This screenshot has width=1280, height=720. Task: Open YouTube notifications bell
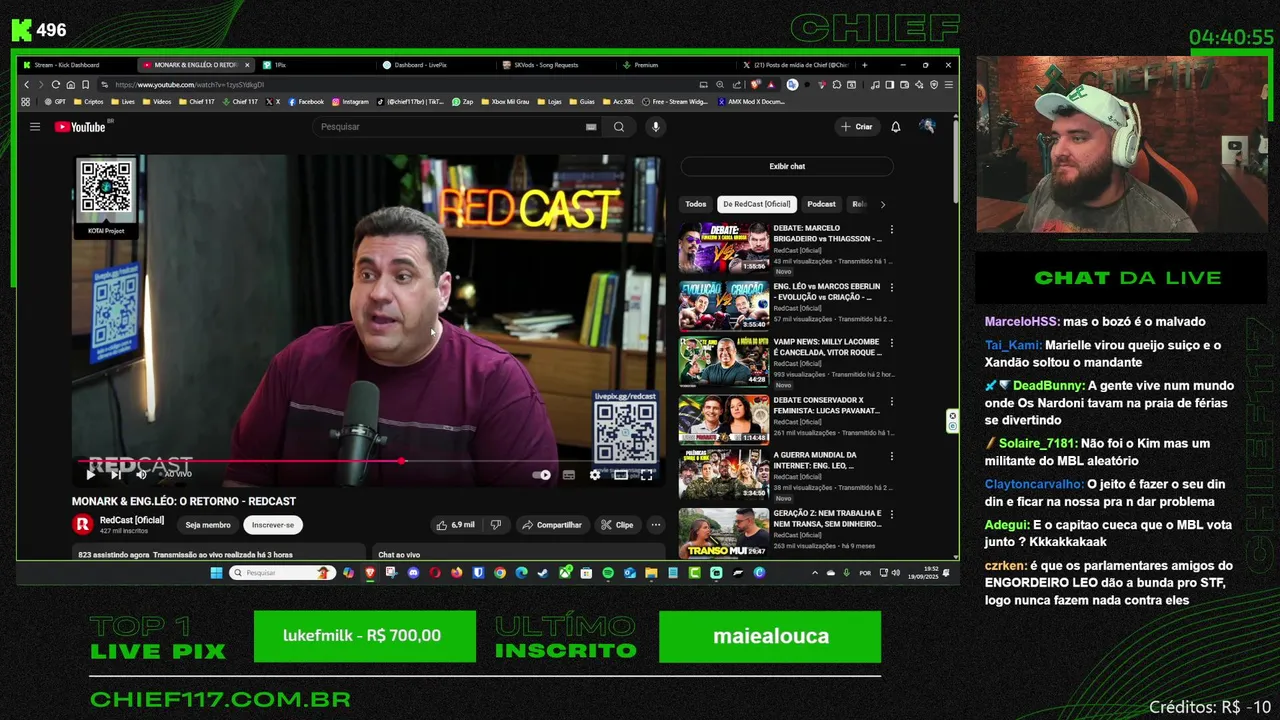pos(896,127)
